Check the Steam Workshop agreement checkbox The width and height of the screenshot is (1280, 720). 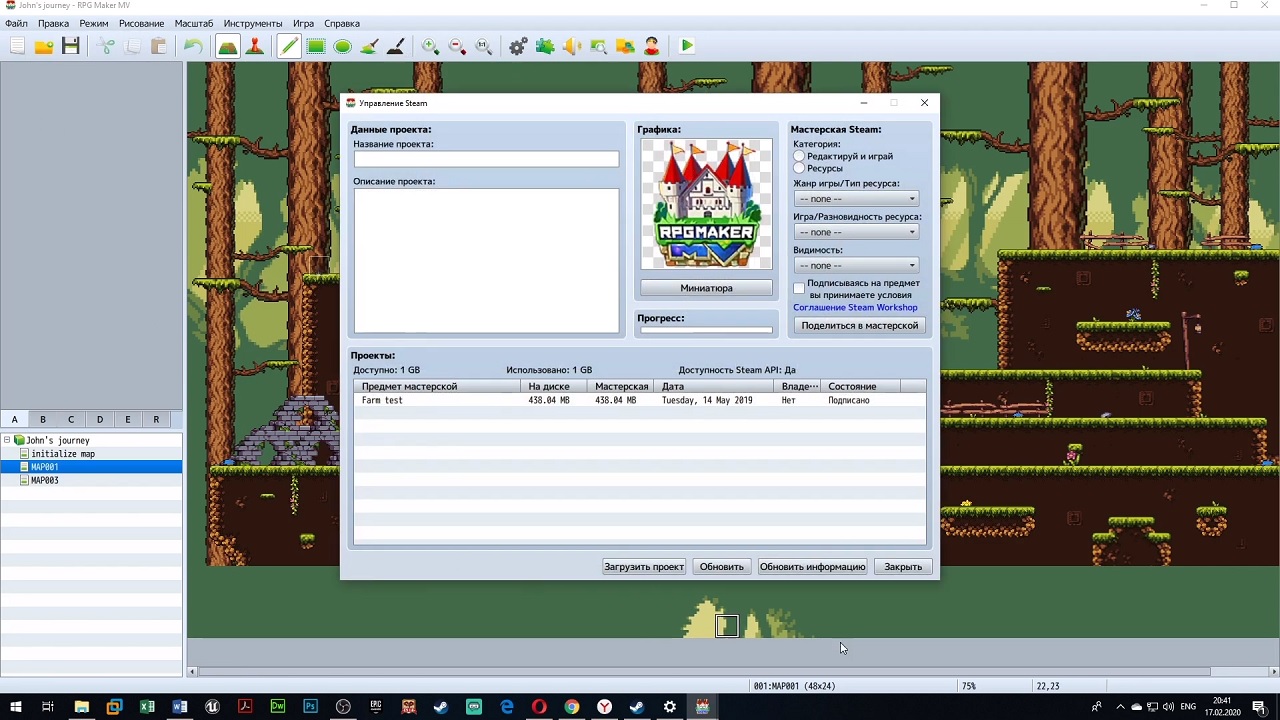point(799,288)
